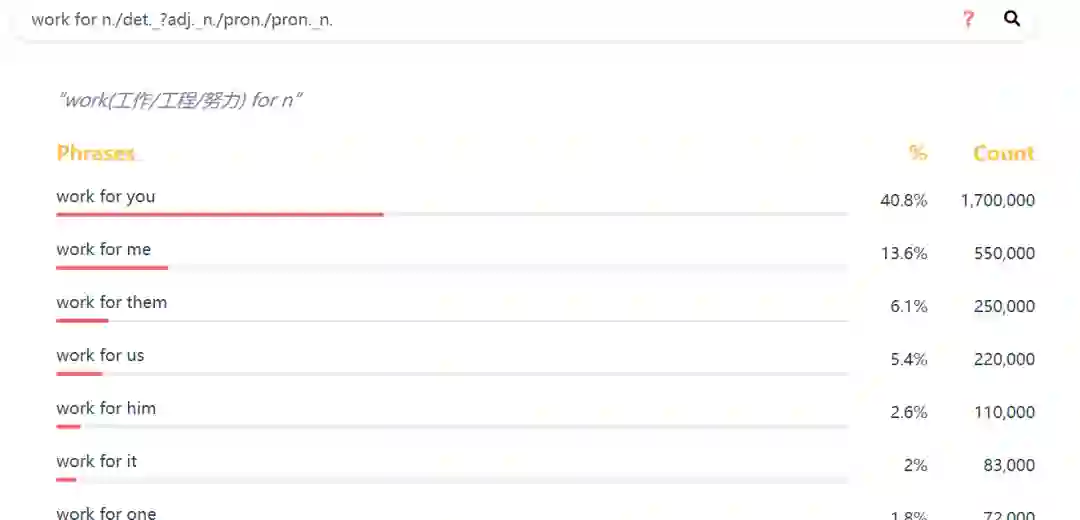Open the "work for you" phrase
1080x520 pixels.
pyautogui.click(x=106, y=196)
